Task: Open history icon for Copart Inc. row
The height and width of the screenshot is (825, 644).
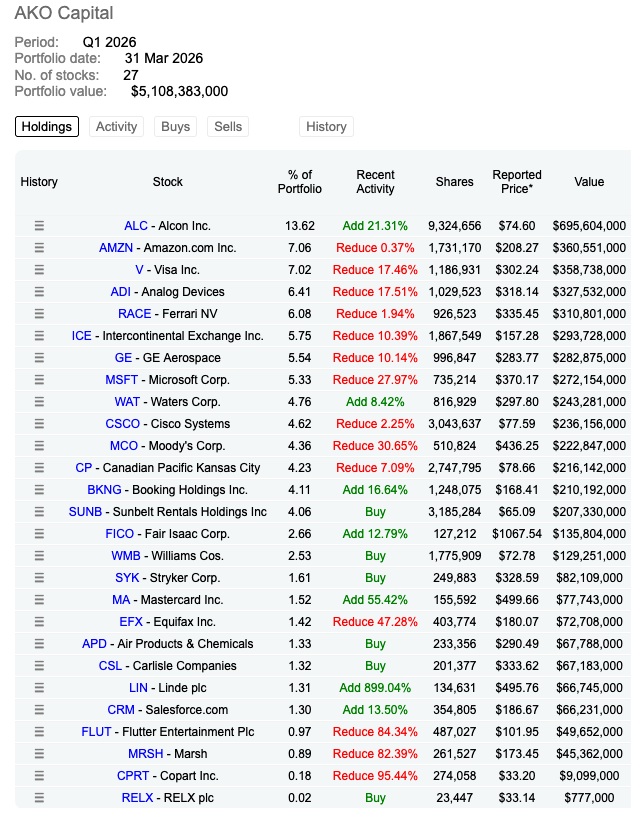Action: click(x=39, y=776)
